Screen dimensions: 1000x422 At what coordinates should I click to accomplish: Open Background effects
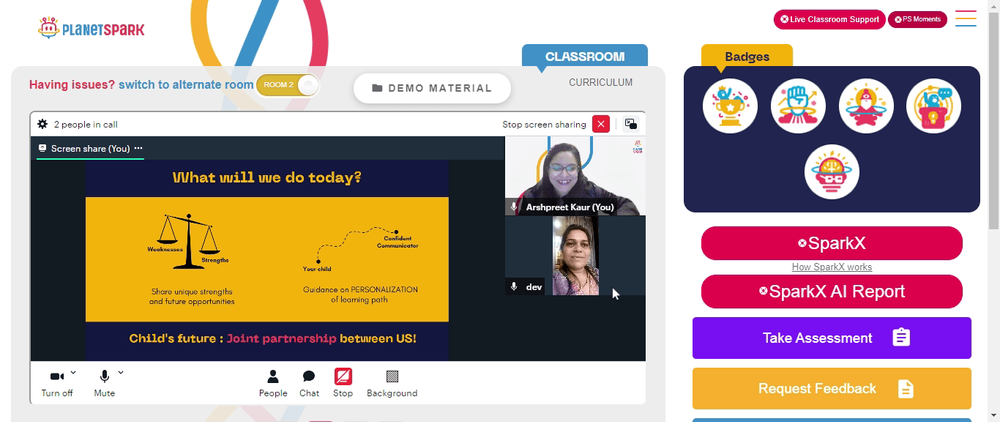click(392, 383)
